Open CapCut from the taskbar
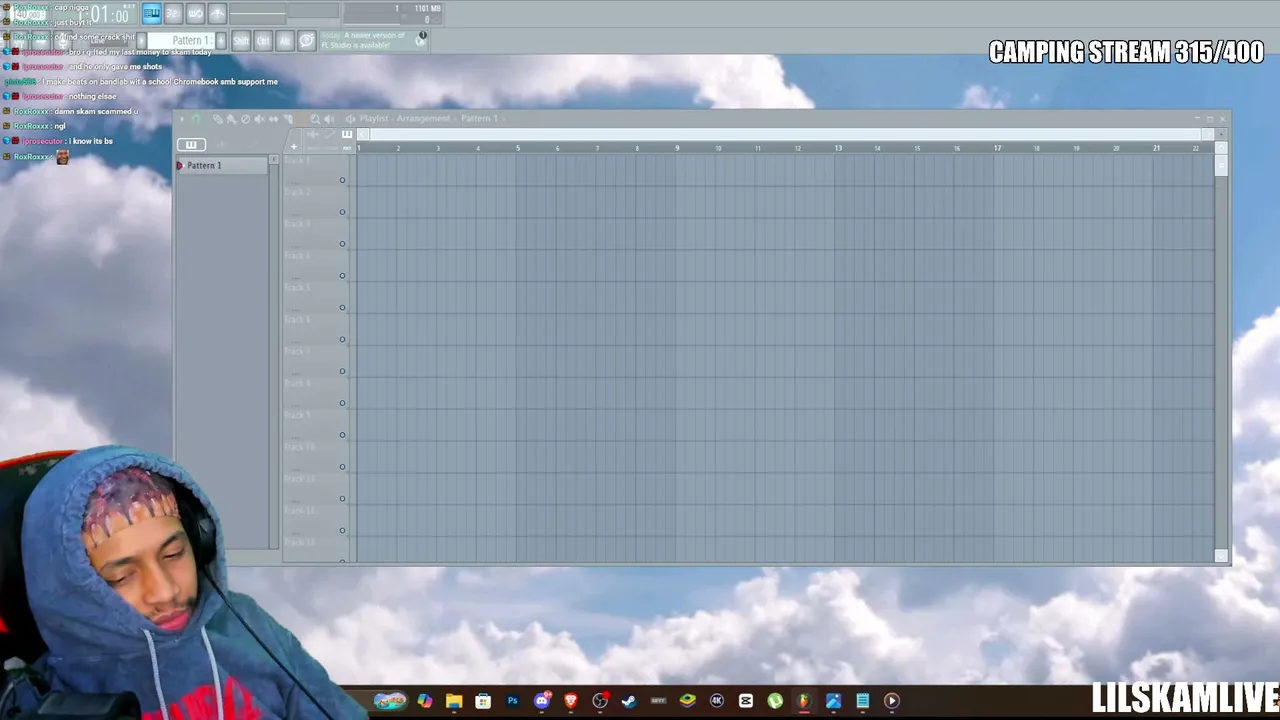This screenshot has height=720, width=1280. tap(746, 701)
